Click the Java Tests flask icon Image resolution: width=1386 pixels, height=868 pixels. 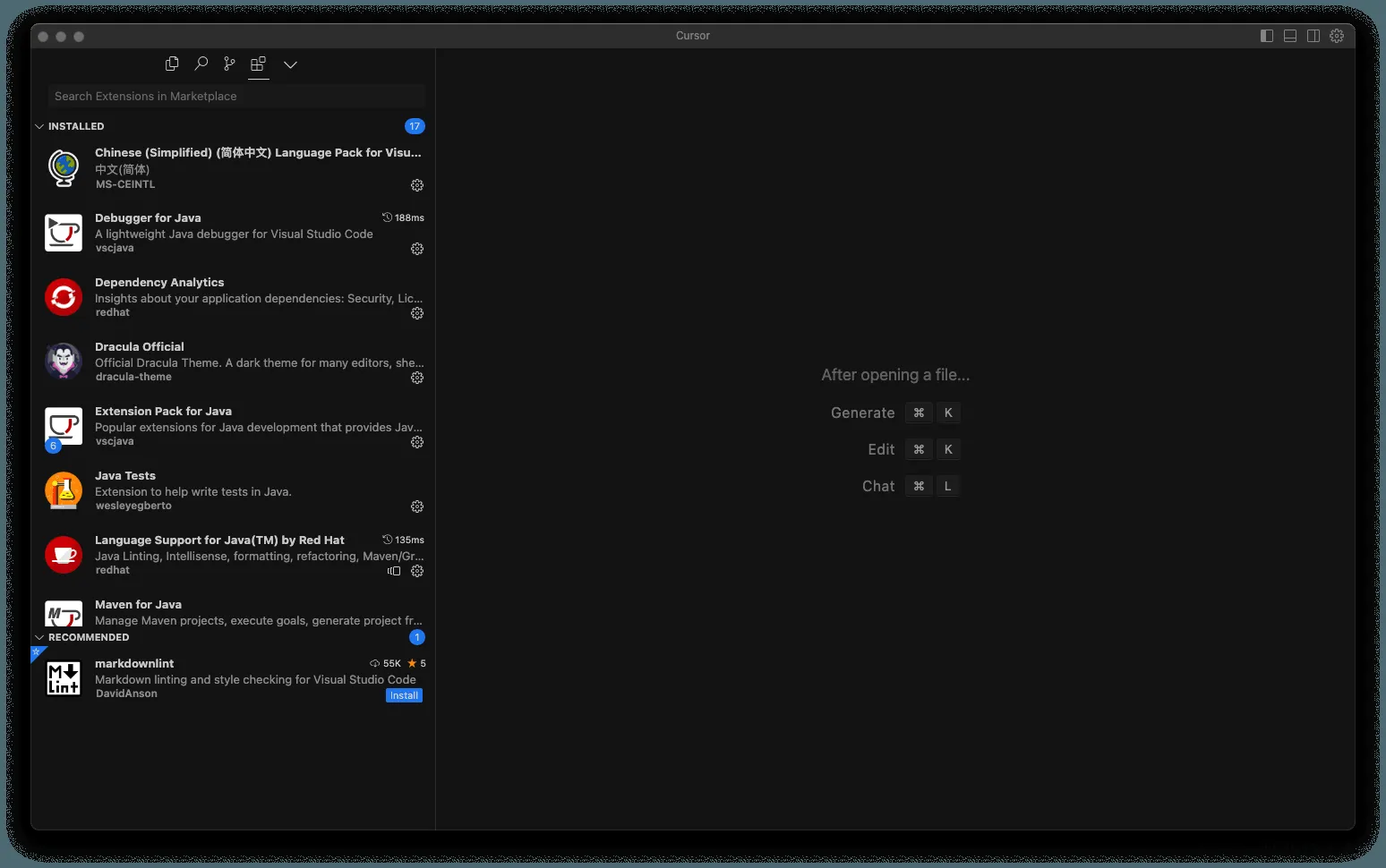click(64, 490)
